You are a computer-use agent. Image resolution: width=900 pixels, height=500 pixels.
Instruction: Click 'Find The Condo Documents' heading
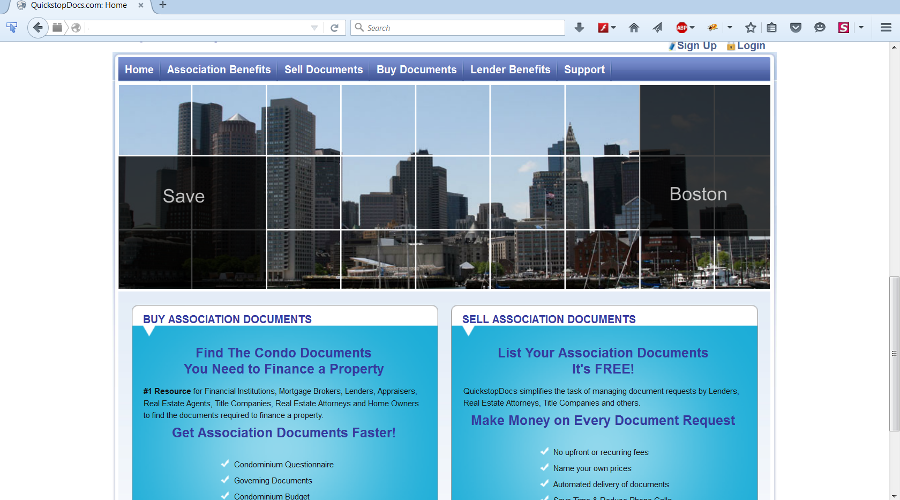click(284, 353)
